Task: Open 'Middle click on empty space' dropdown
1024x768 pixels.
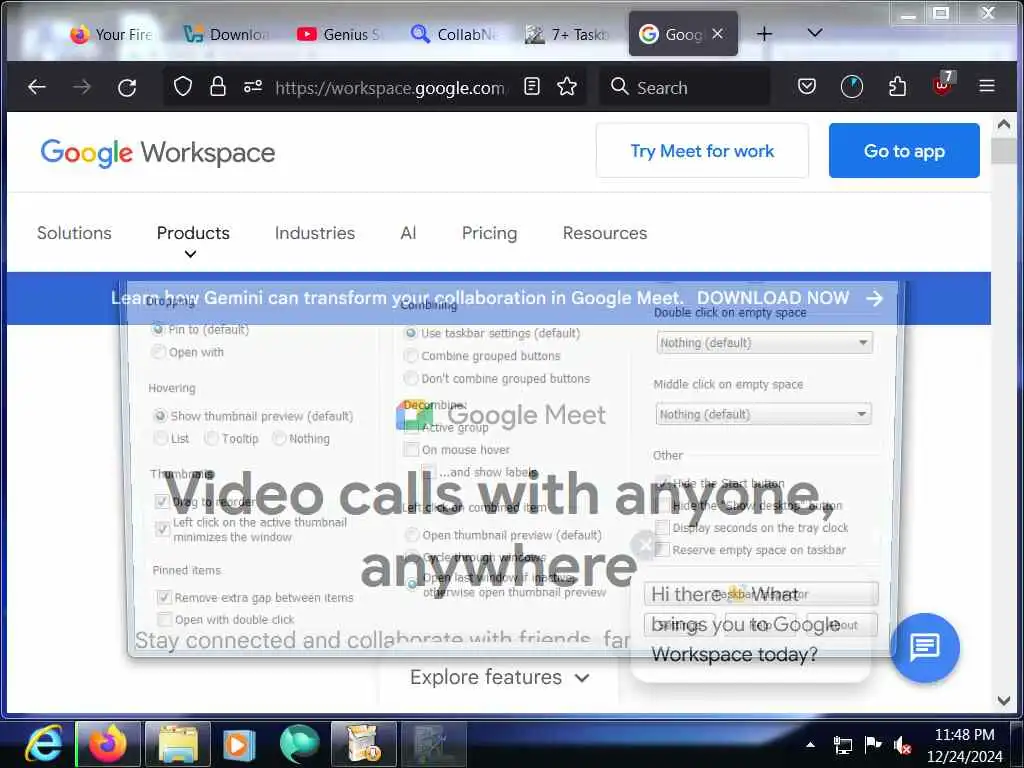Action: click(763, 414)
